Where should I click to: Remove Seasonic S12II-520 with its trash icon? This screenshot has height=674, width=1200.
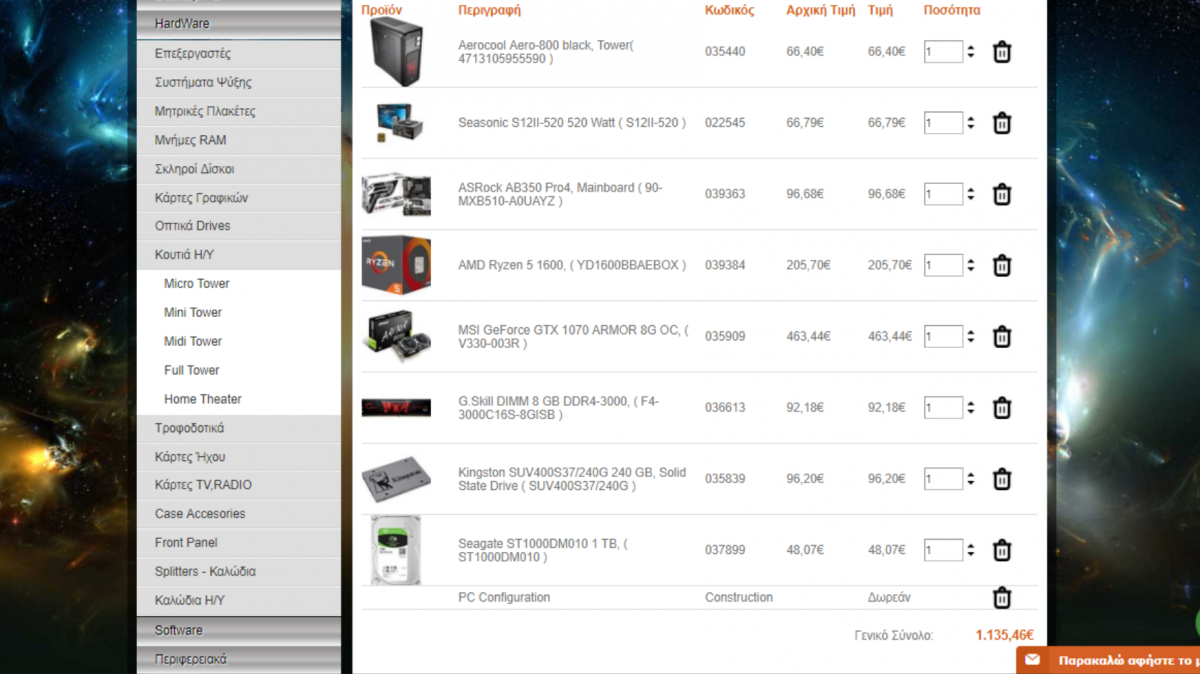[x=1001, y=123]
